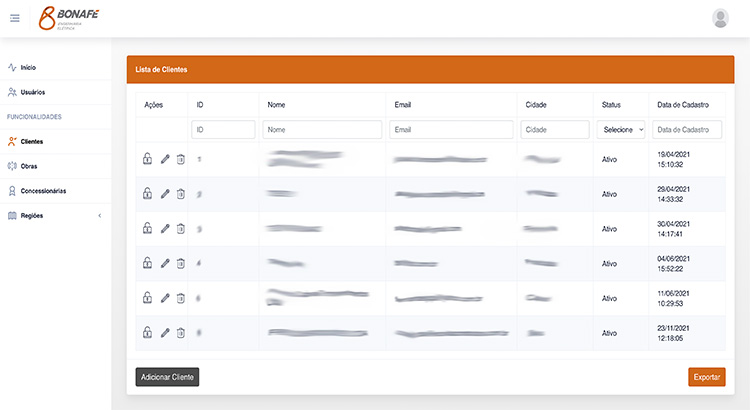Click the Status column header

pos(611,105)
